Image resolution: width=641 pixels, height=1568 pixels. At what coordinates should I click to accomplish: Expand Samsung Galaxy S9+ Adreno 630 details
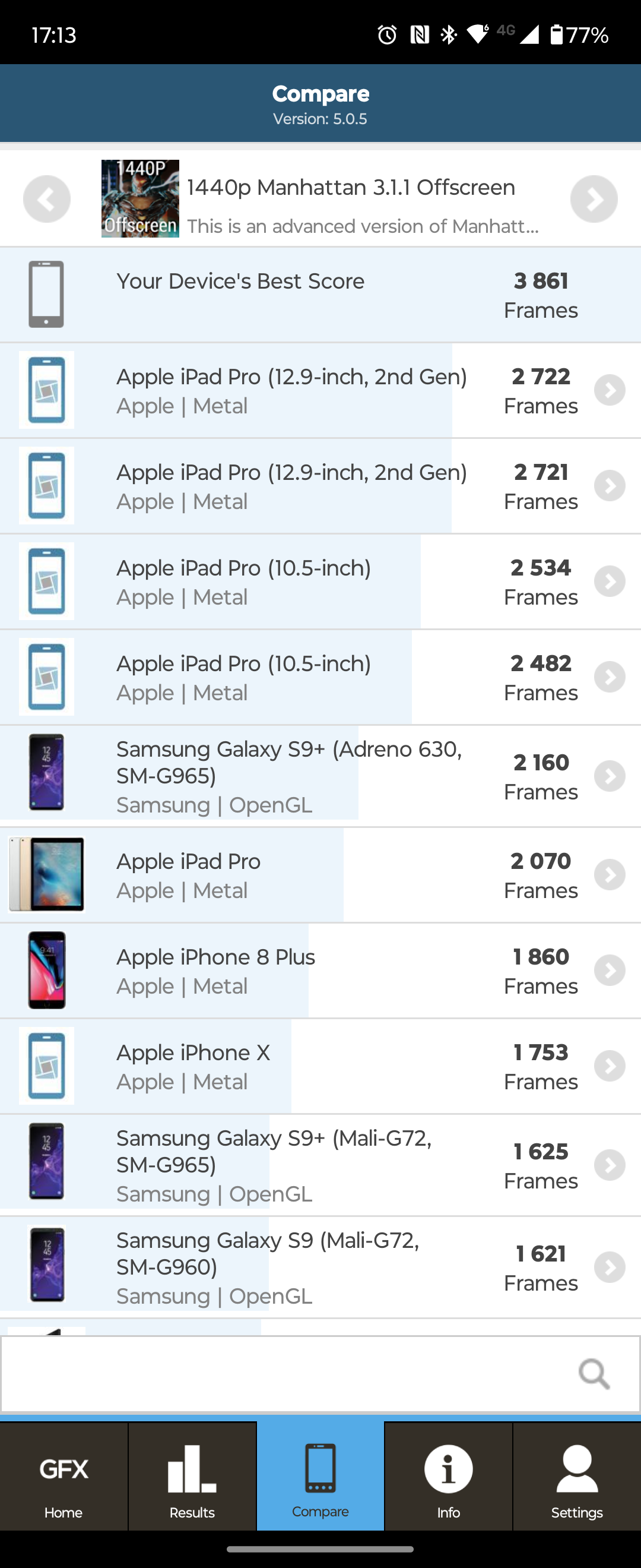[x=610, y=776]
